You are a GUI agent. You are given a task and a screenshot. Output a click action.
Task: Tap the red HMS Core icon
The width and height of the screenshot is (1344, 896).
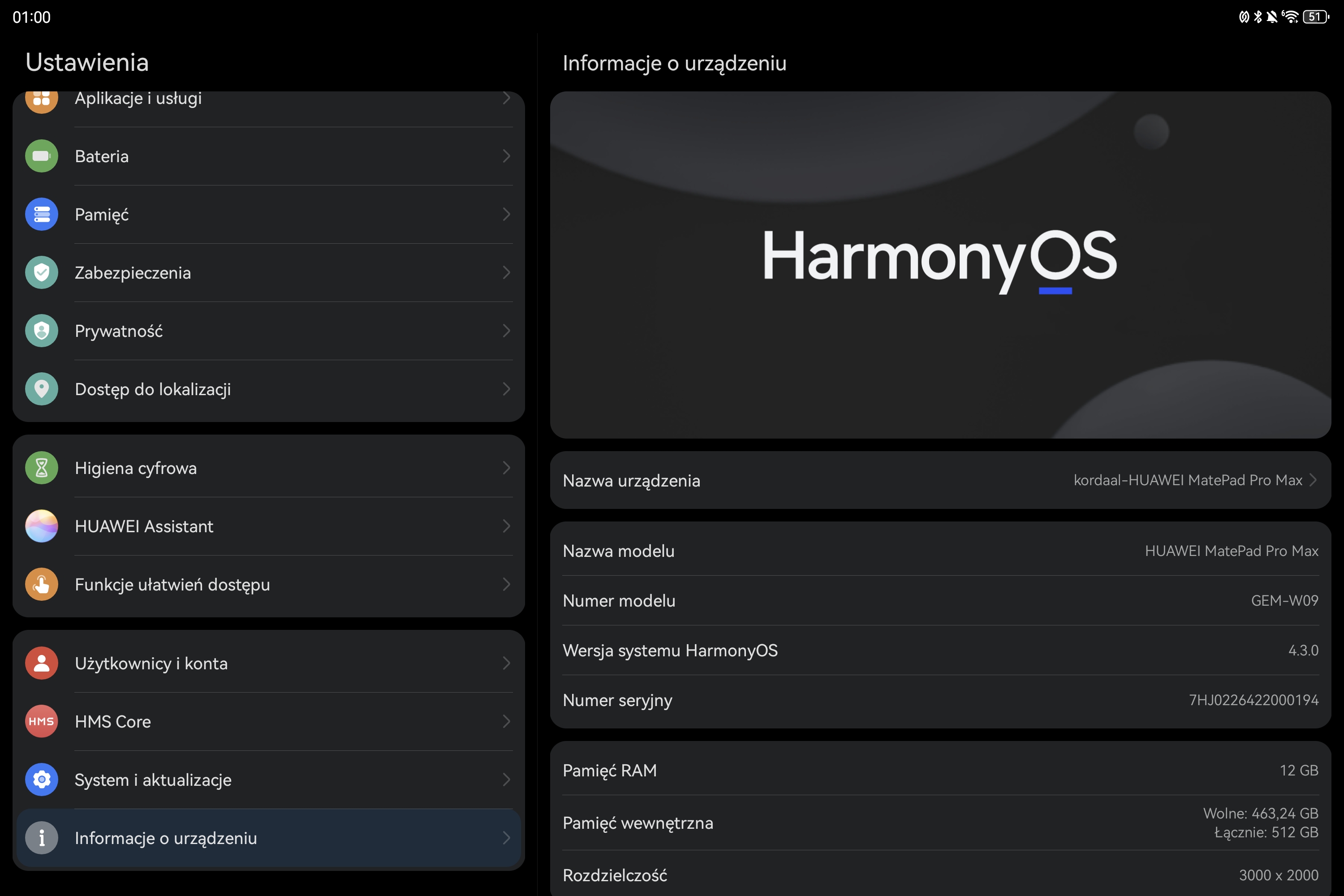pyautogui.click(x=42, y=722)
